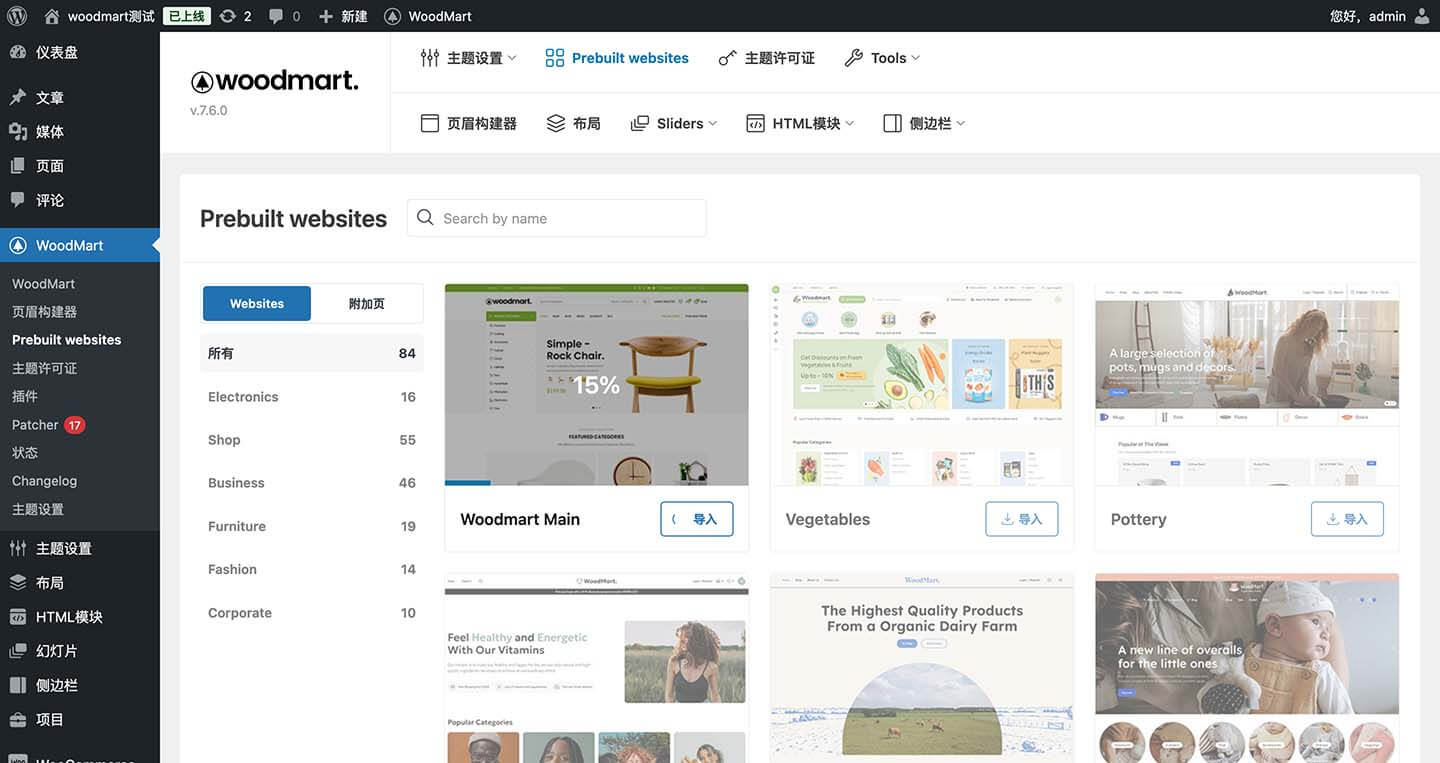Open the baby overalls demo thumbnail

pyautogui.click(x=1247, y=668)
